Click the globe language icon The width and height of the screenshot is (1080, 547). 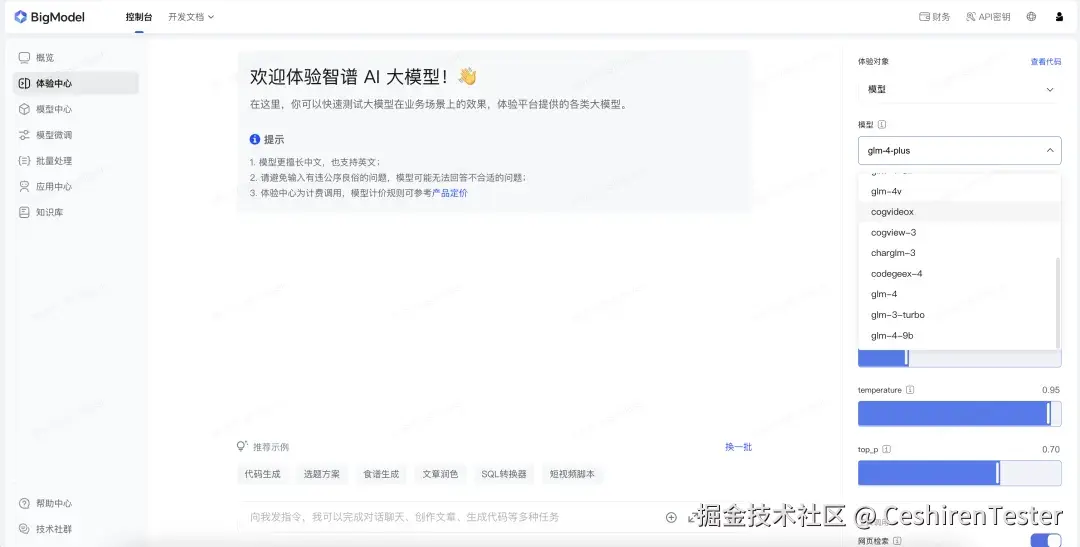pyautogui.click(x=1031, y=17)
